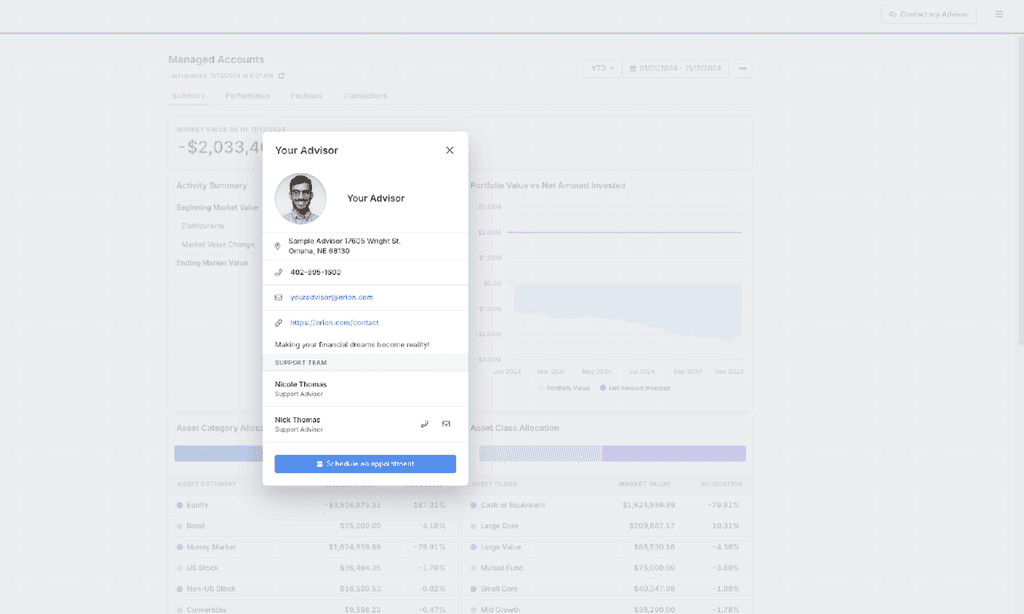Open the date range picker 01/01/2024 - 11/12/2024

[675, 68]
